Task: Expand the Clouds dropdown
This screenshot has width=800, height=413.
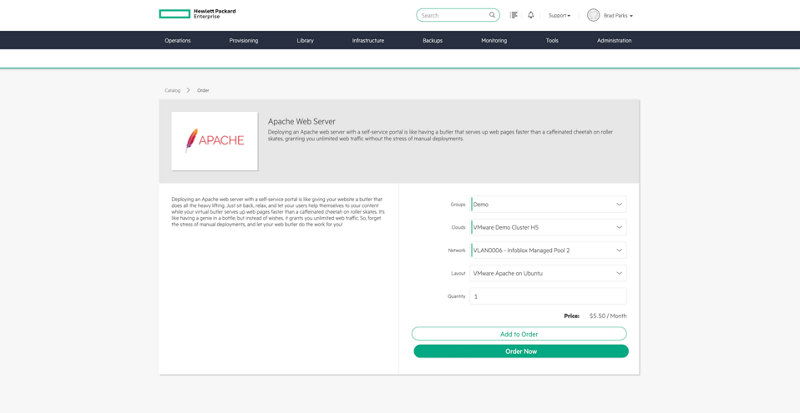Action: [548, 227]
